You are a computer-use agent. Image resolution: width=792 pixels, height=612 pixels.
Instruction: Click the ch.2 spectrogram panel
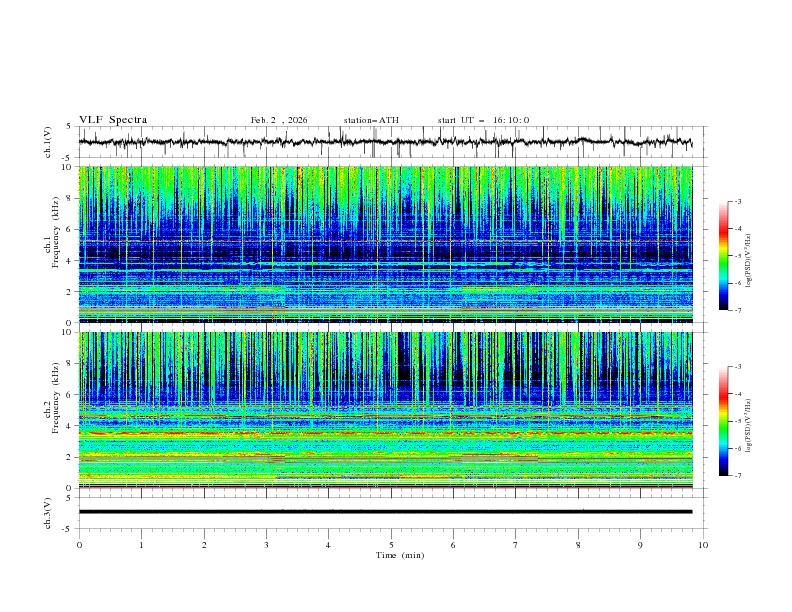(385, 410)
